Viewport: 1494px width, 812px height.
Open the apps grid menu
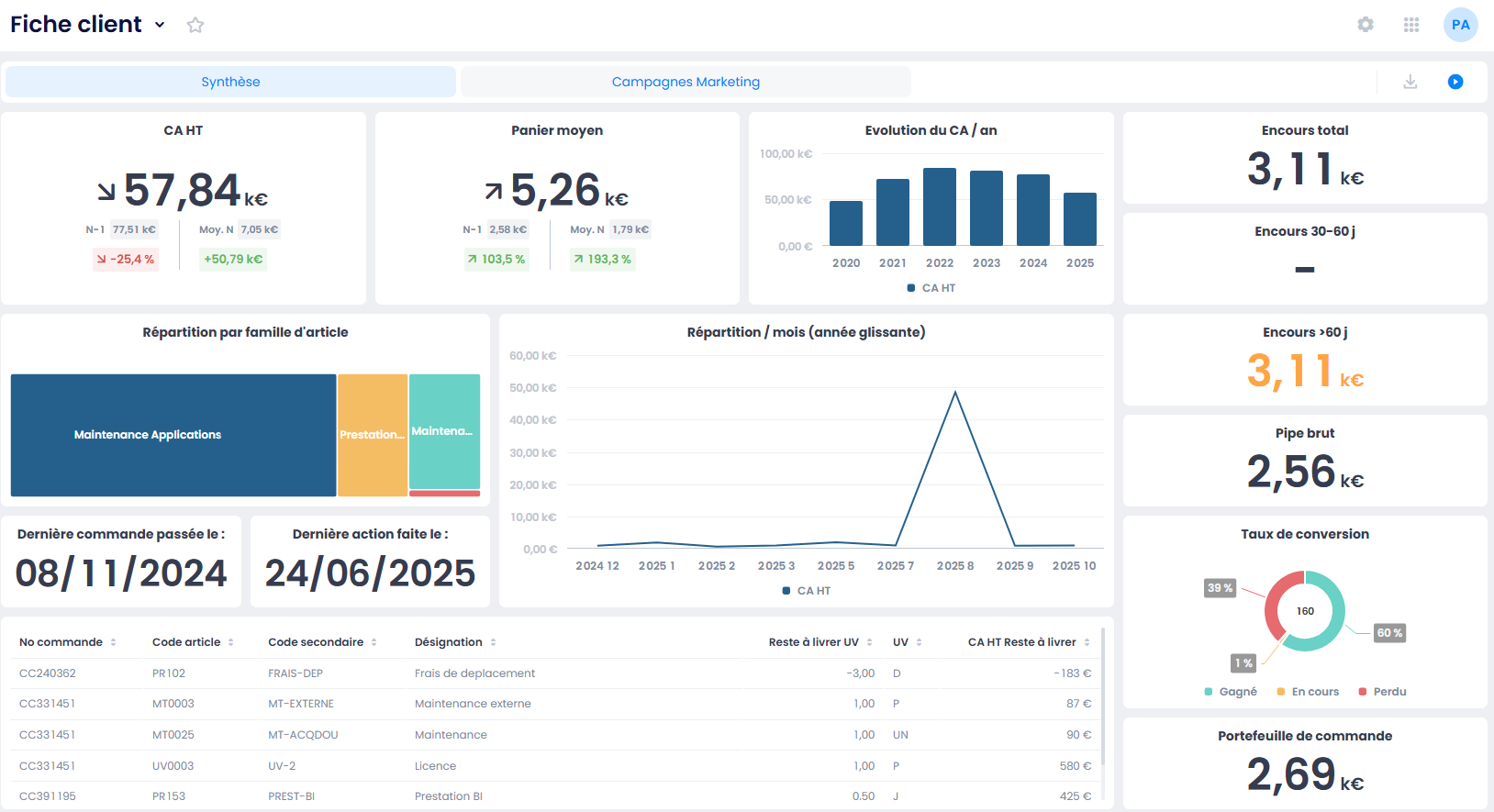[x=1411, y=25]
